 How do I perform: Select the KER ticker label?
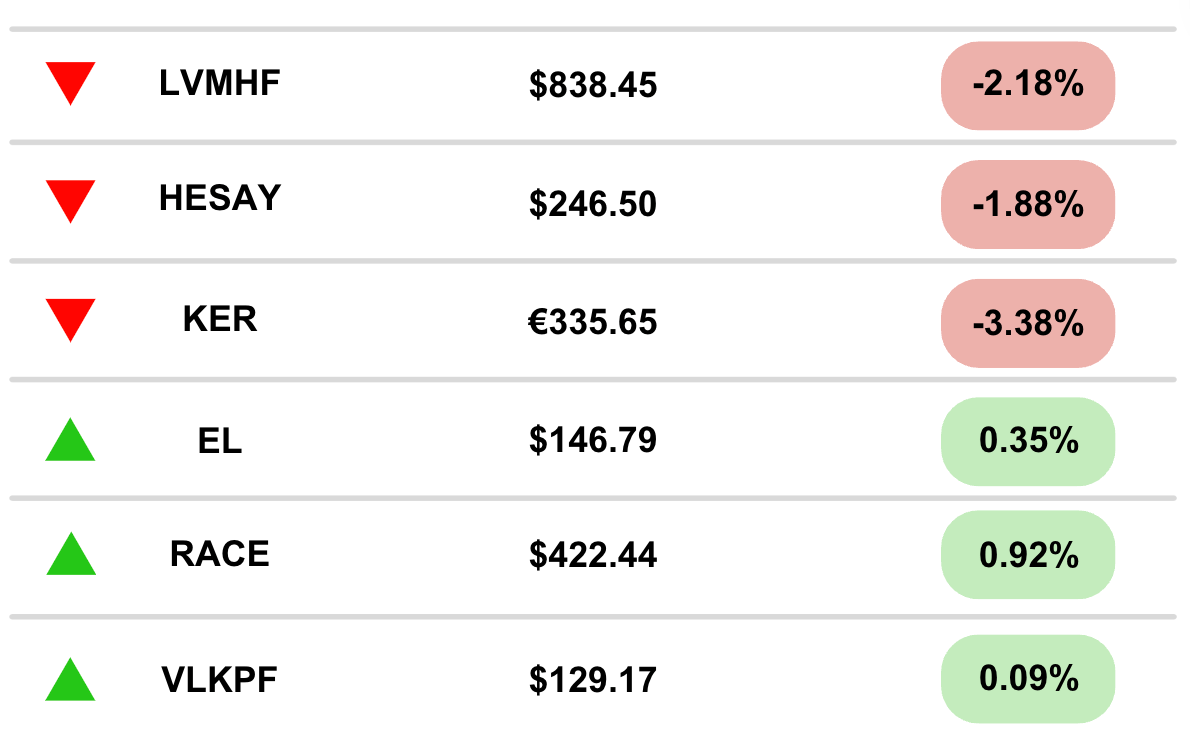tap(220, 320)
